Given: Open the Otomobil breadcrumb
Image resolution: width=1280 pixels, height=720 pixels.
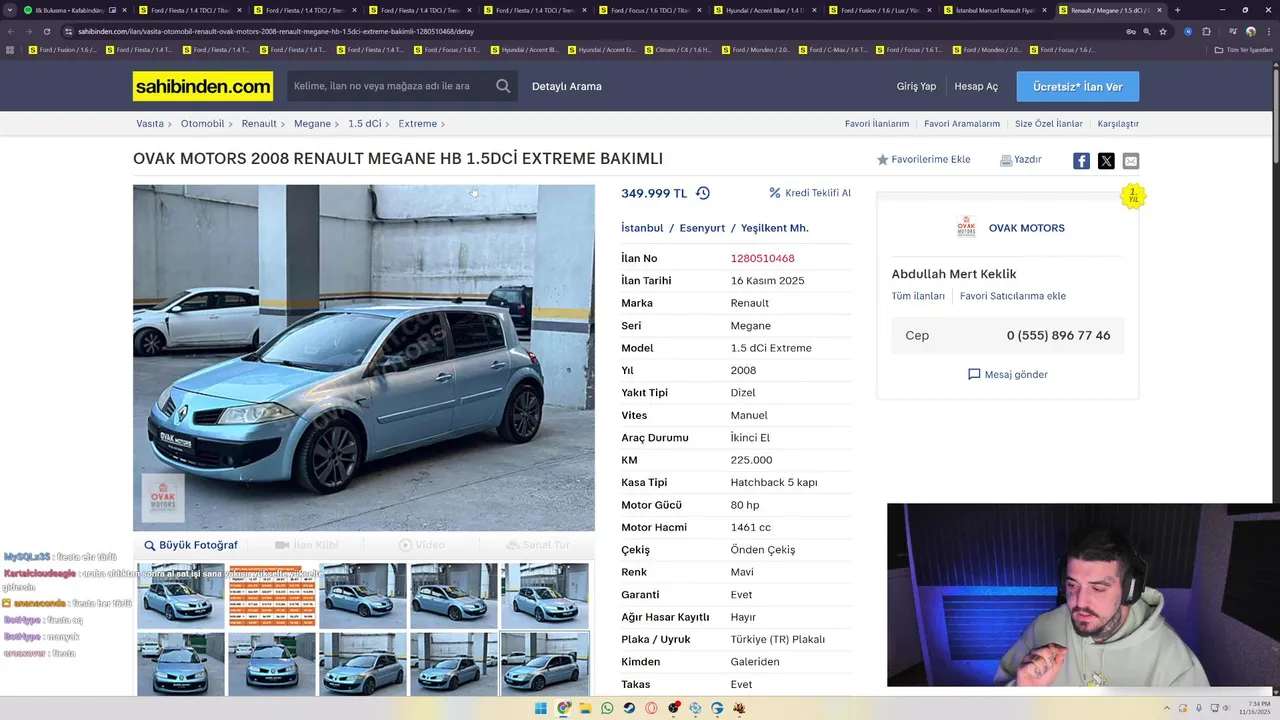Looking at the screenshot, I should pos(202,124).
